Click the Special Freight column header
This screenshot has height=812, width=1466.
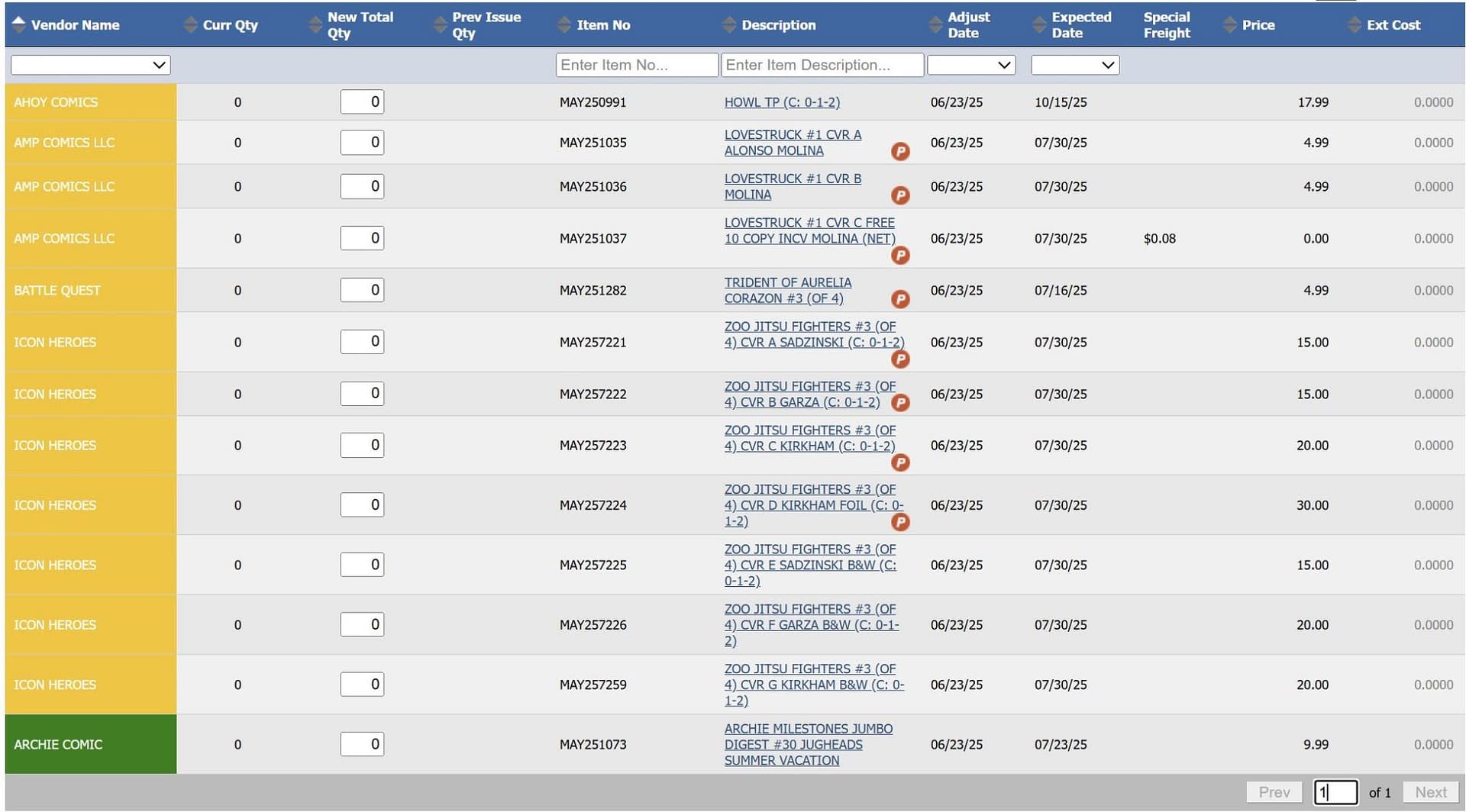(x=1167, y=24)
